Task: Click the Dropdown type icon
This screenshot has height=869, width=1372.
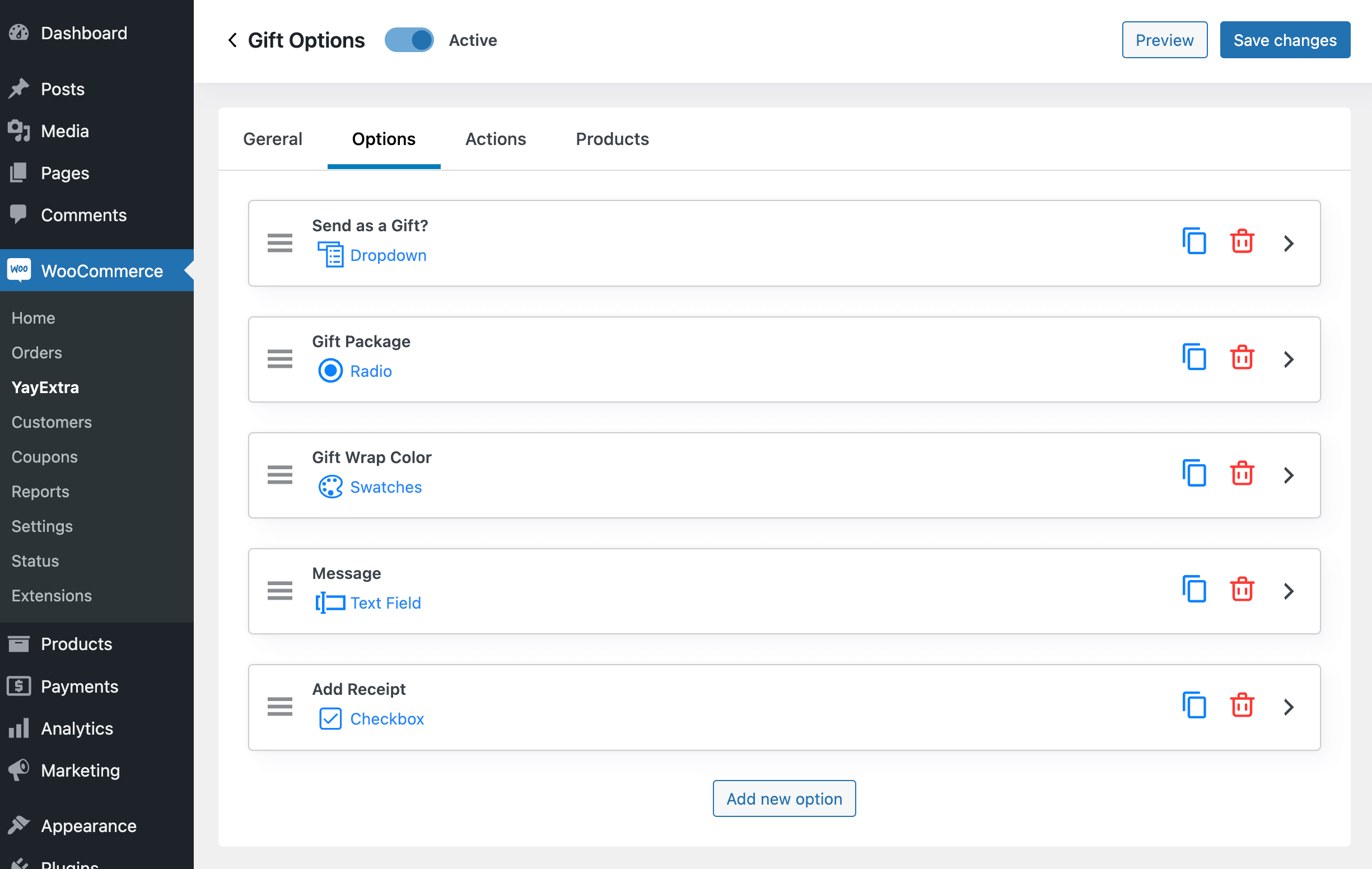Action: pos(330,255)
